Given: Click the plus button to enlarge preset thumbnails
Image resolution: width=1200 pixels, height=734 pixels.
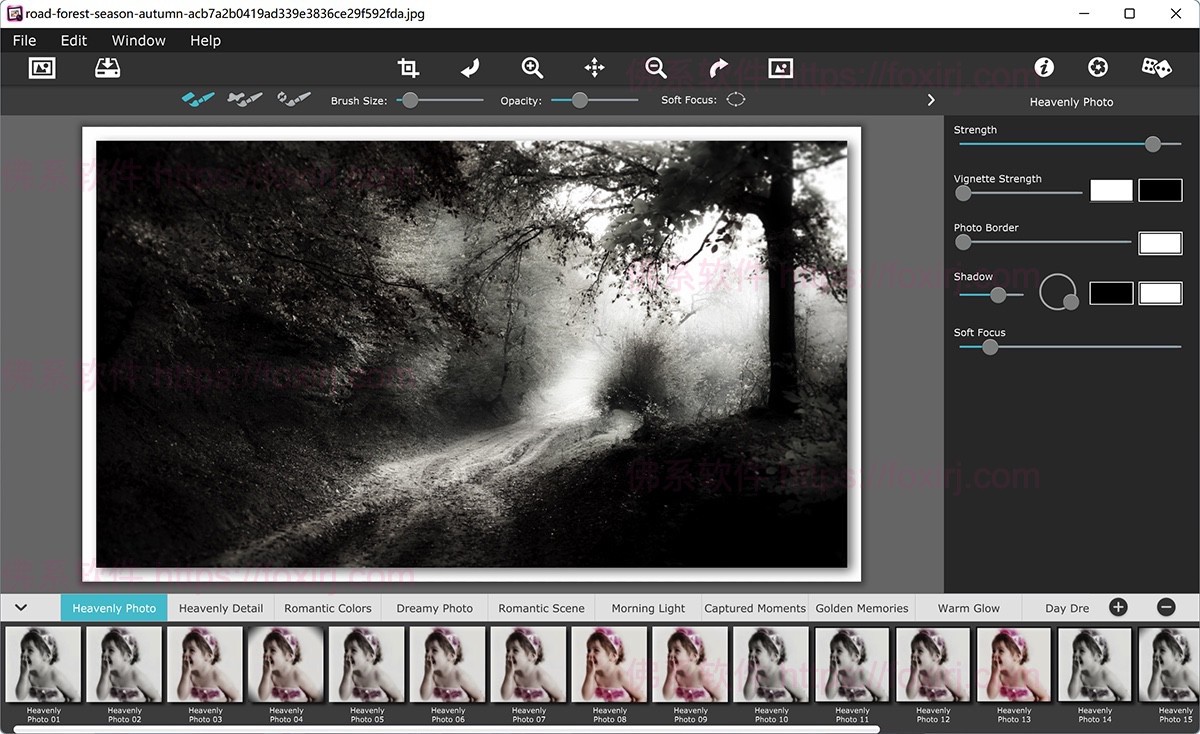Looking at the screenshot, I should (1118, 606).
